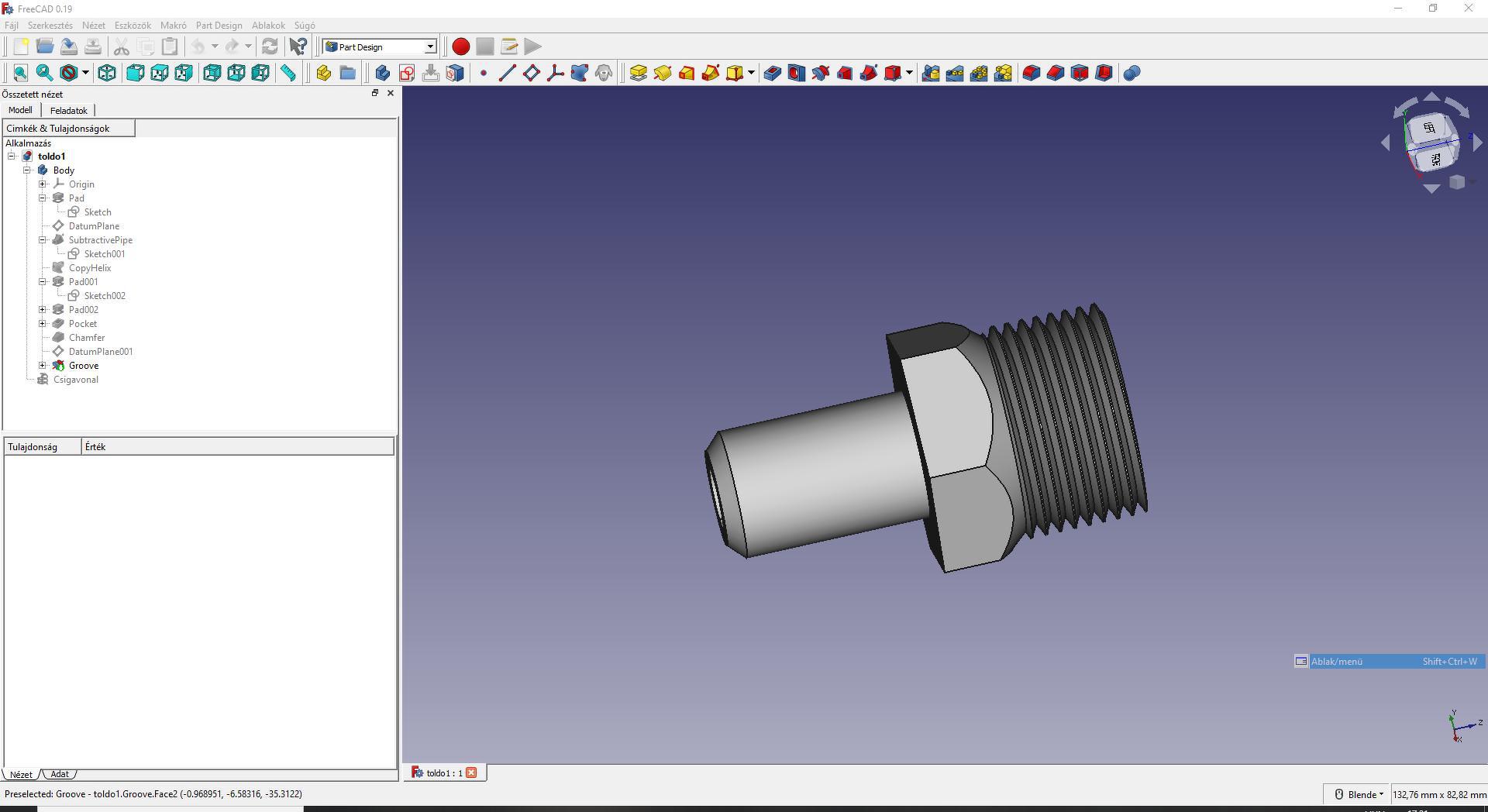The height and width of the screenshot is (812, 1488).
Task: Rotate view with navigation cube right arrow
Action: tap(1477, 143)
